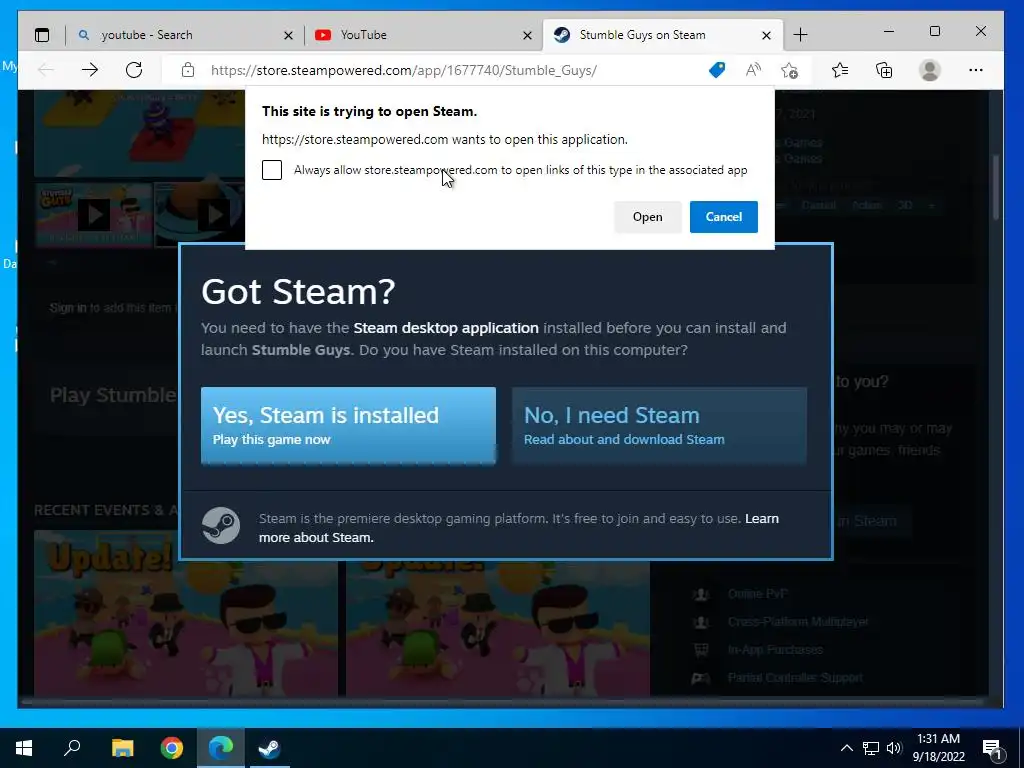Open the Windows Start menu
Image resolution: width=1024 pixels, height=768 pixels.
click(24, 748)
